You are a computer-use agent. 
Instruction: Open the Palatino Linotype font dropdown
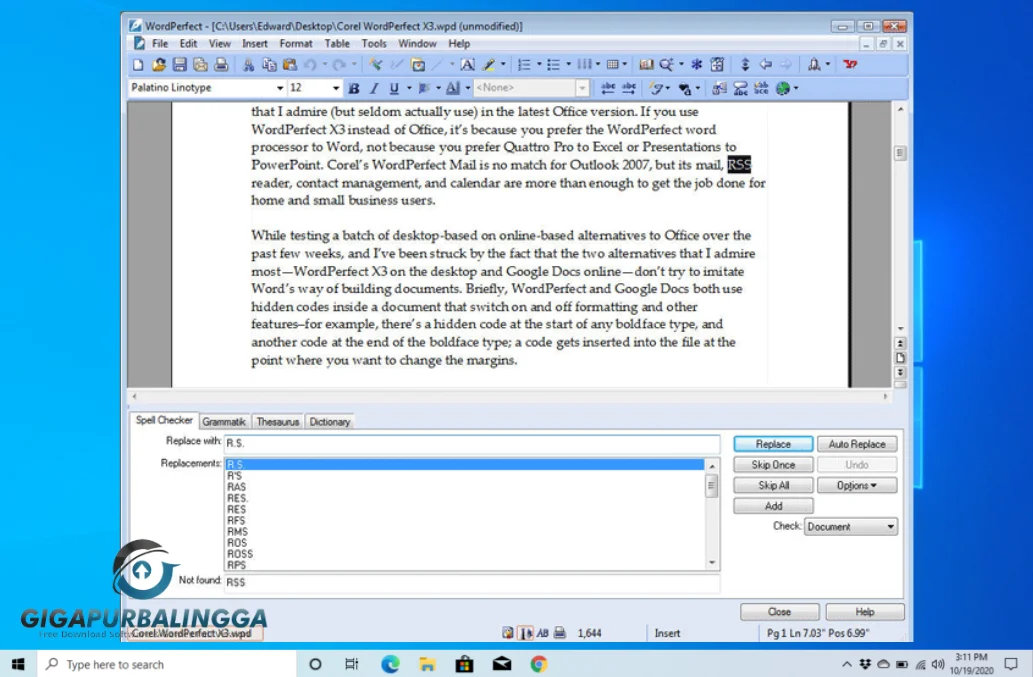[x=279, y=88]
